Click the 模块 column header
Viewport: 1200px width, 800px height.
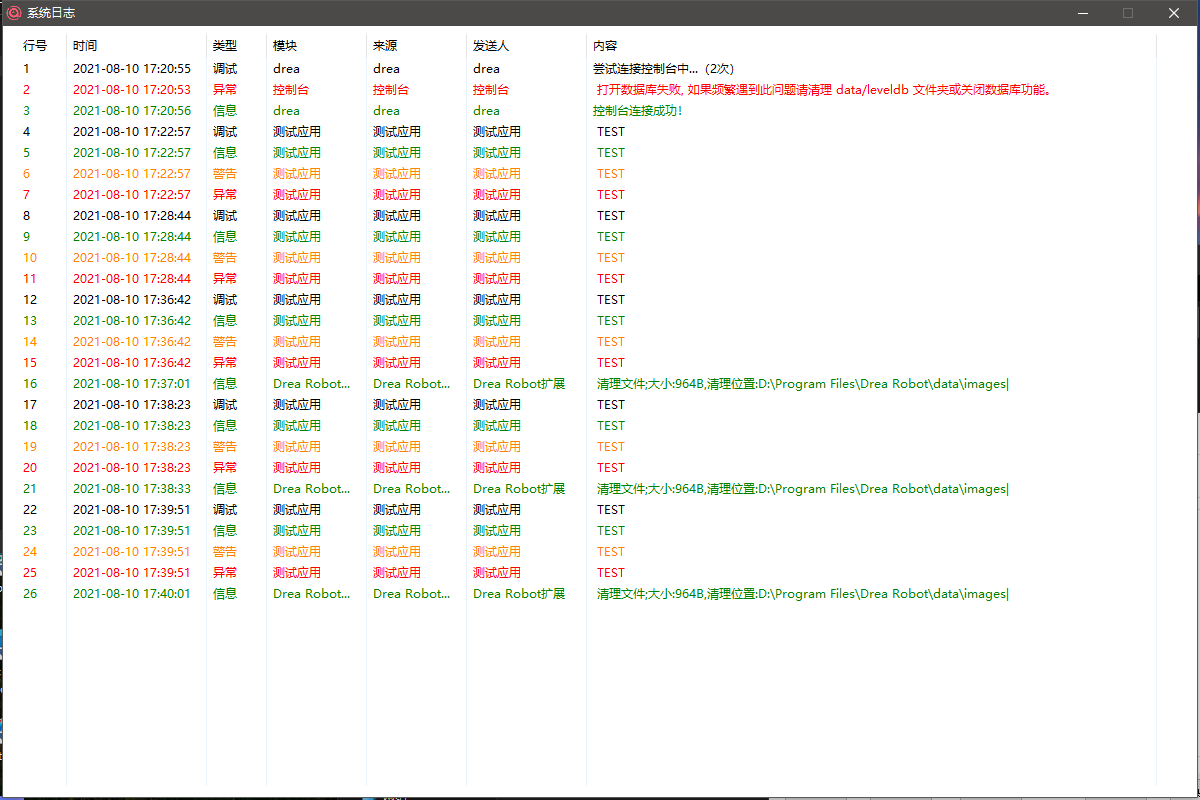point(285,46)
